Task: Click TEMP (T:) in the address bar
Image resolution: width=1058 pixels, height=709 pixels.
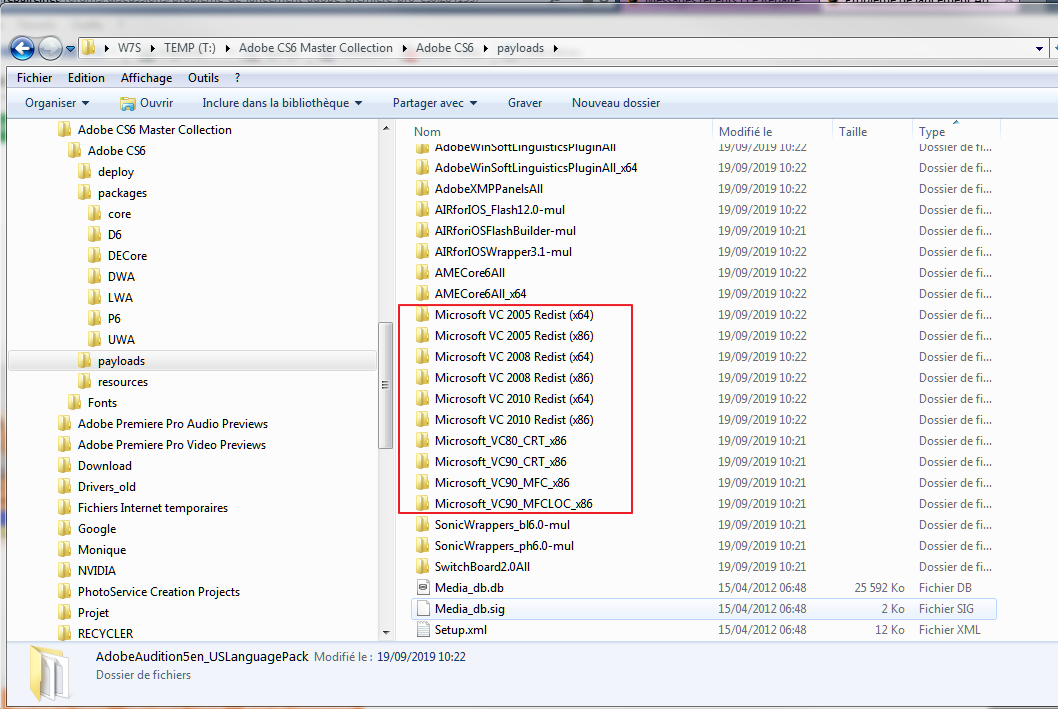Action: (190, 48)
